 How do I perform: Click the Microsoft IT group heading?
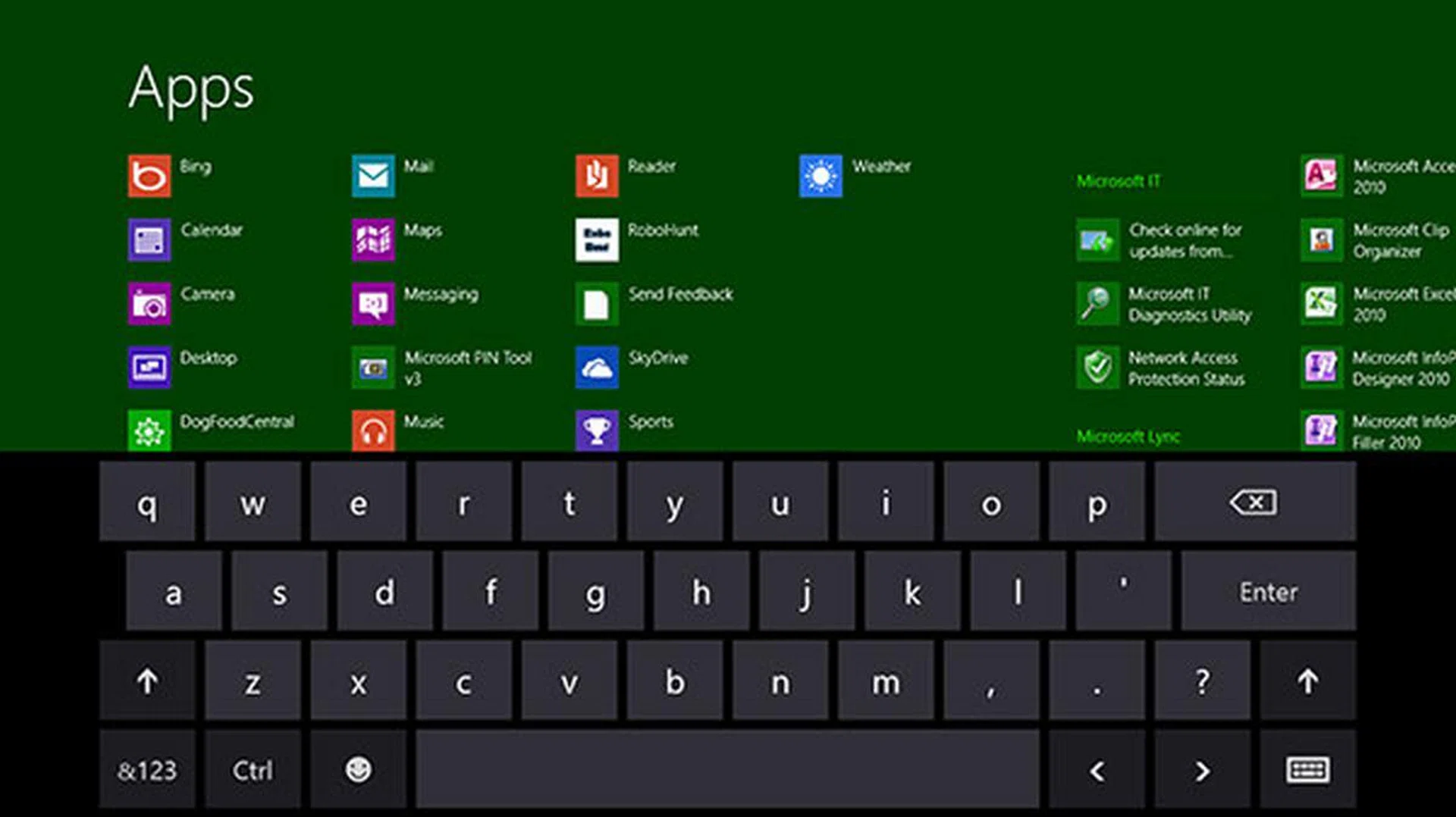point(1119,181)
